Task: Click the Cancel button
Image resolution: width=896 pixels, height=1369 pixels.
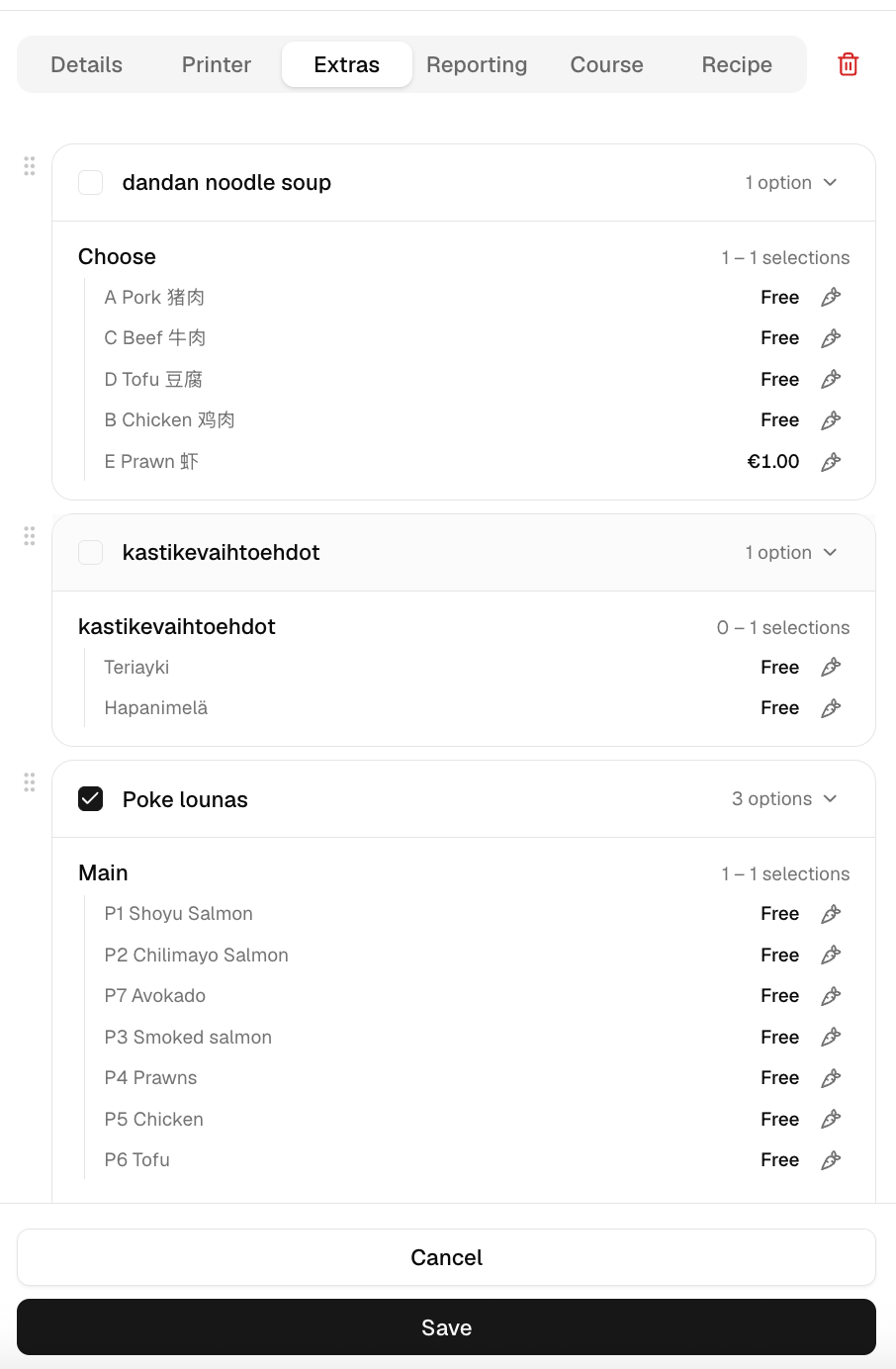Action: 447,1257
